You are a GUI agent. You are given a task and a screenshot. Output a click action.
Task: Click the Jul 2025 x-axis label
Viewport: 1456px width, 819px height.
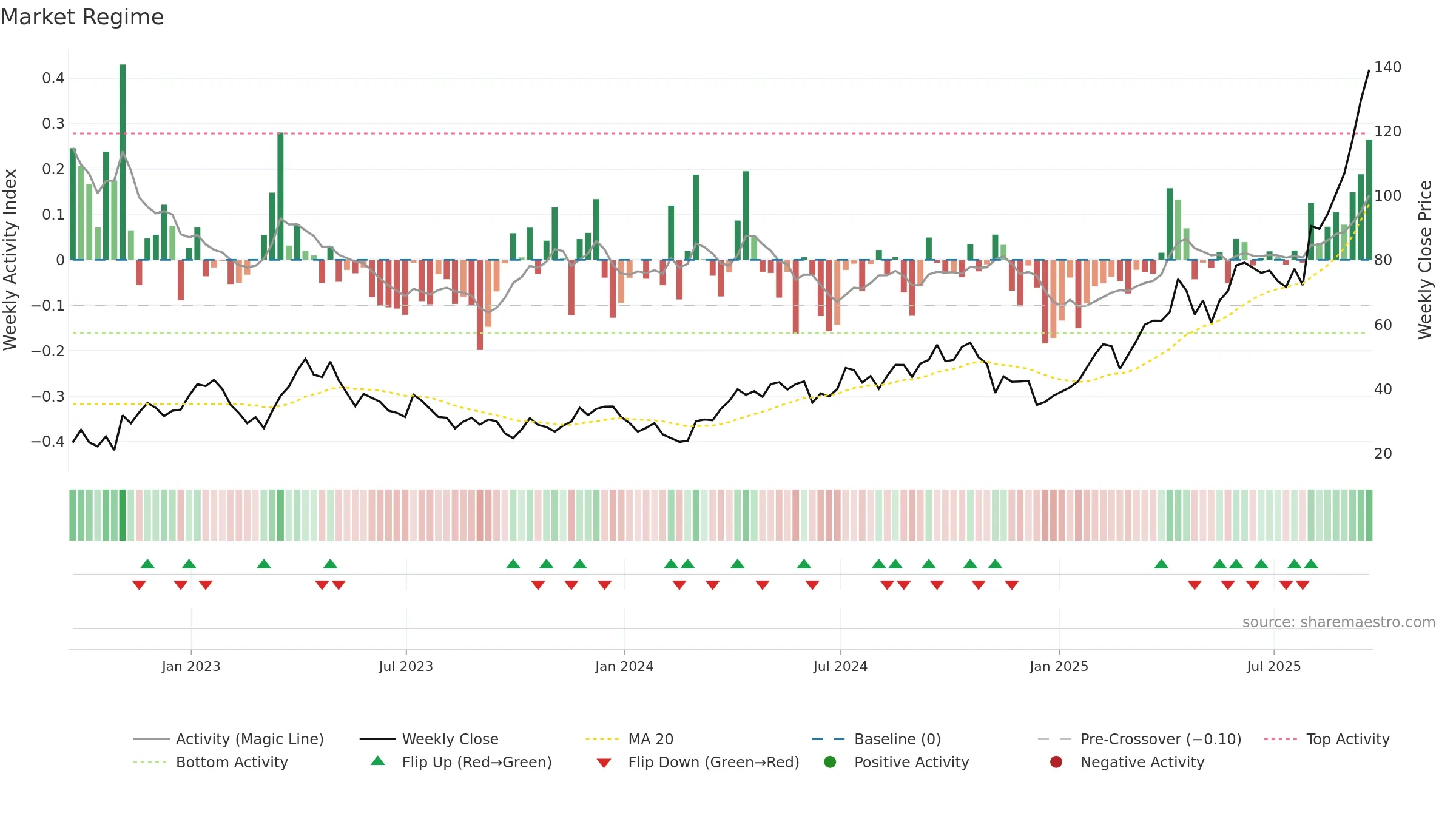pos(1273,666)
